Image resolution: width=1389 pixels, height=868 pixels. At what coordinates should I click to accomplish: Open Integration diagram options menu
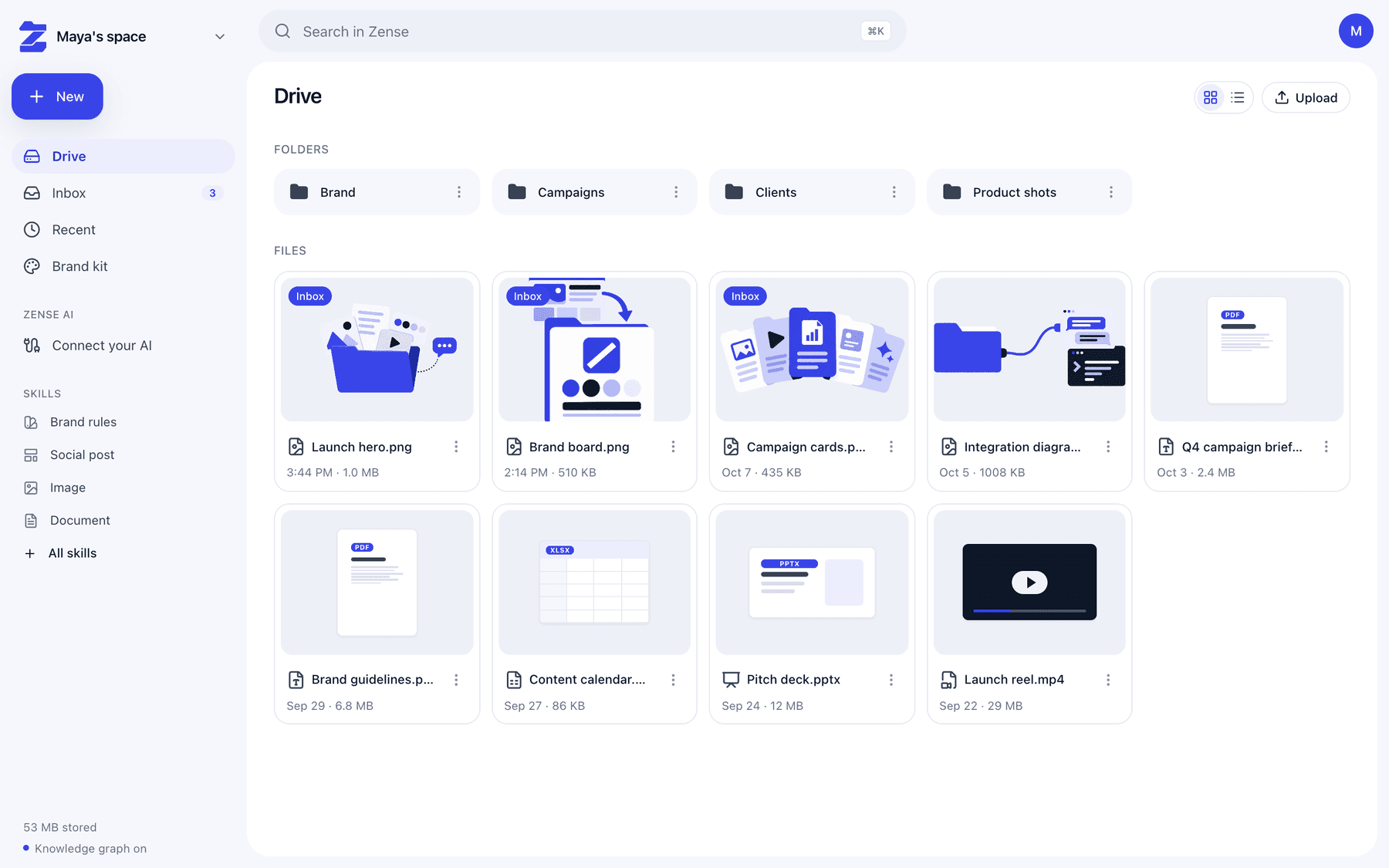tap(1108, 447)
